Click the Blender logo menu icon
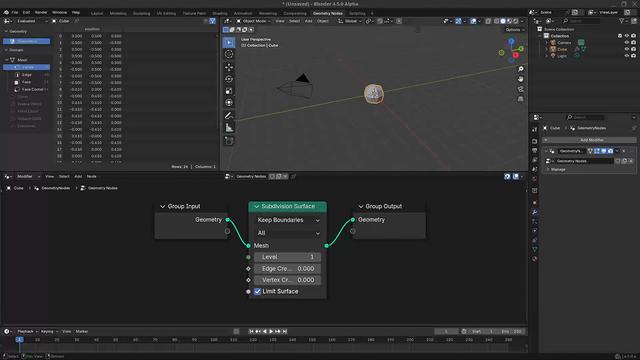Viewport: 640px width, 360px height. pos(6,12)
